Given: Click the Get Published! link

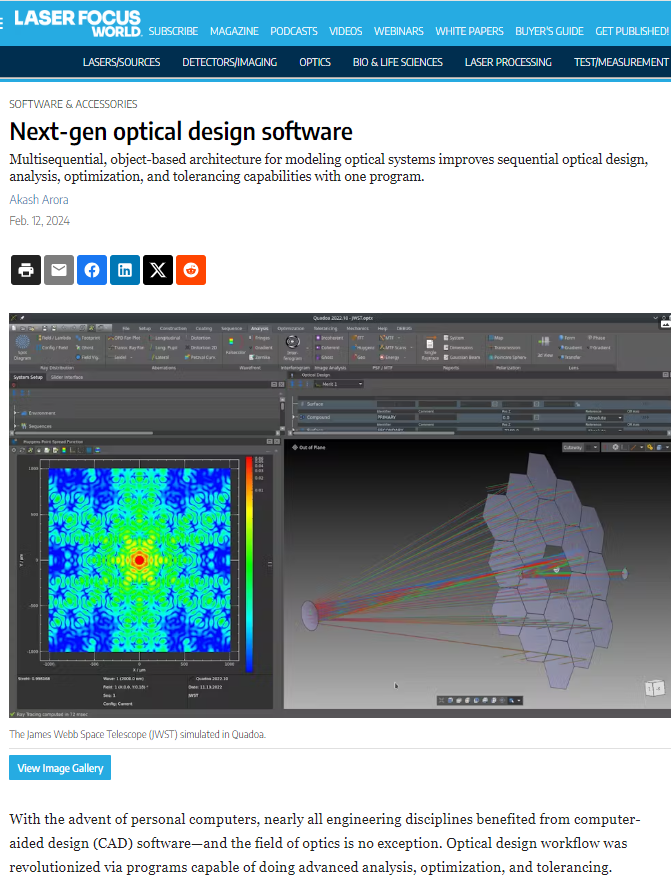Looking at the screenshot, I should point(632,31).
